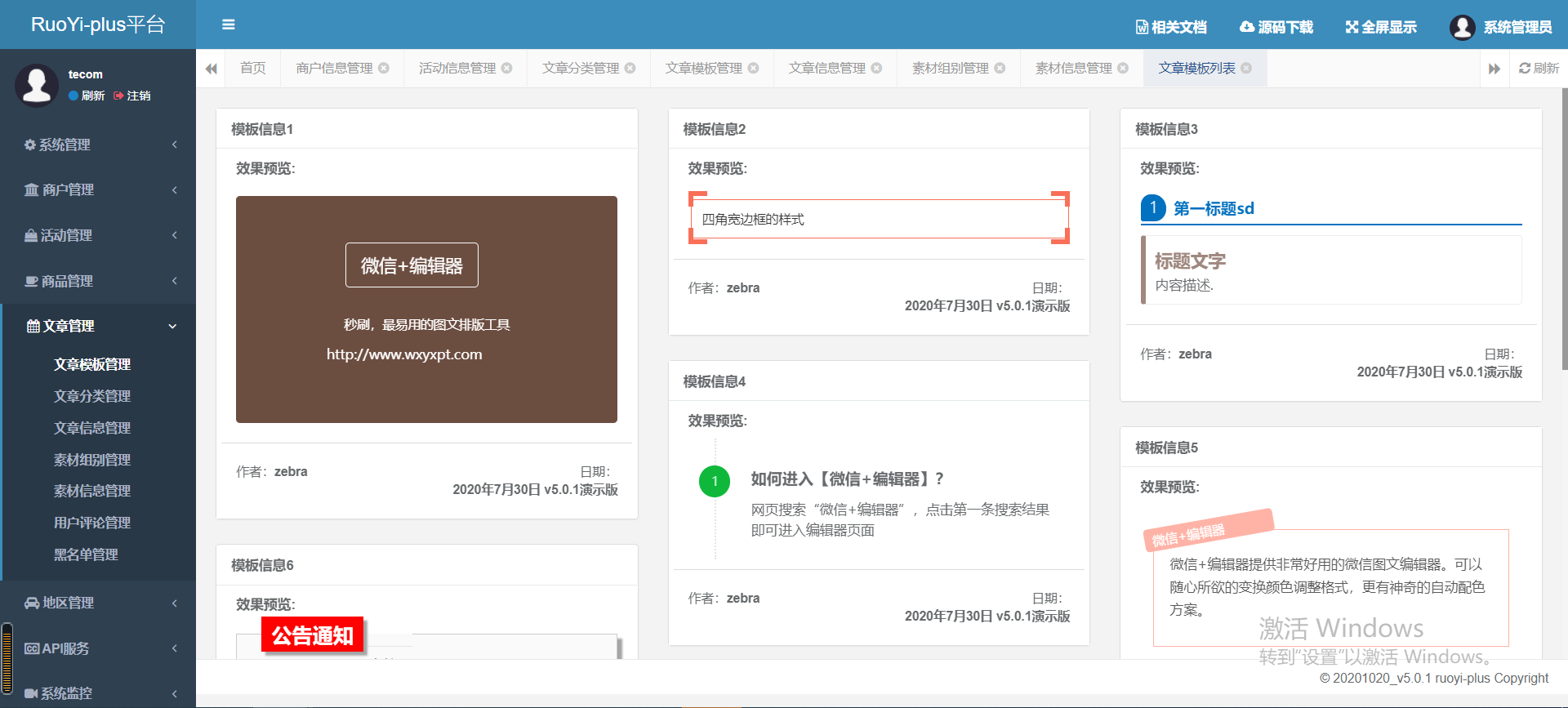Close the 商户信息管理 tab
1568x708 pixels.
[384, 68]
